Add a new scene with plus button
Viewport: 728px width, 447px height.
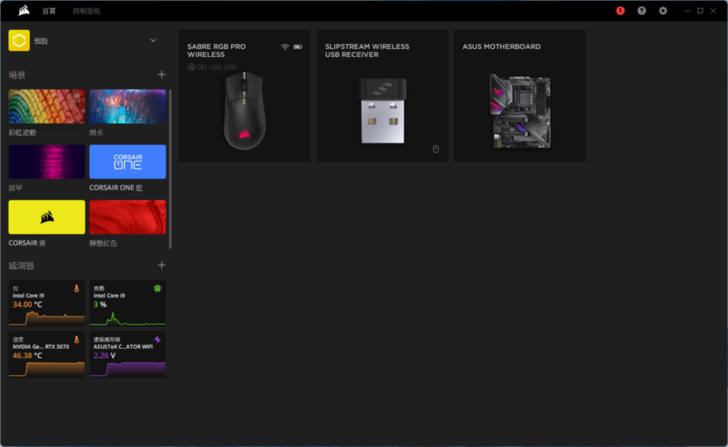tap(162, 75)
